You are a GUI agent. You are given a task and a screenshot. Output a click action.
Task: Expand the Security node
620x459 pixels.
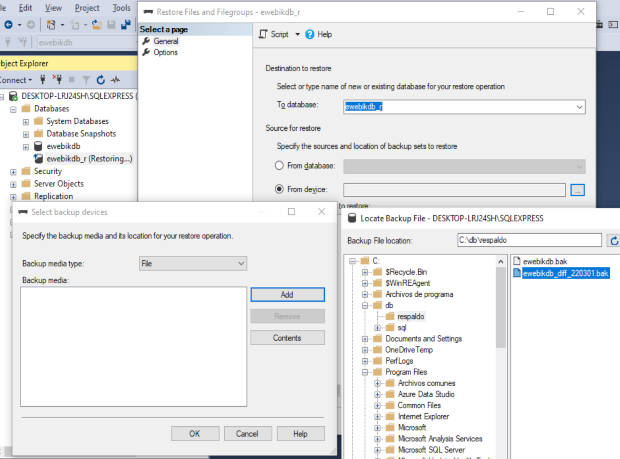click(13, 172)
